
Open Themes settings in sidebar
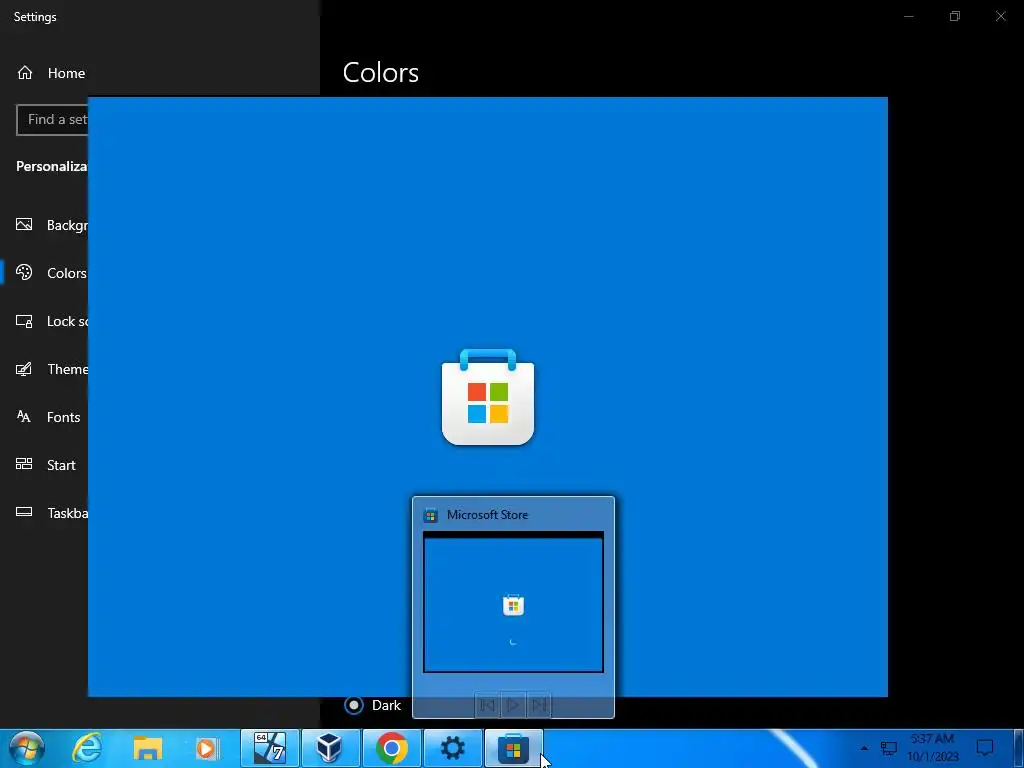click(51, 369)
